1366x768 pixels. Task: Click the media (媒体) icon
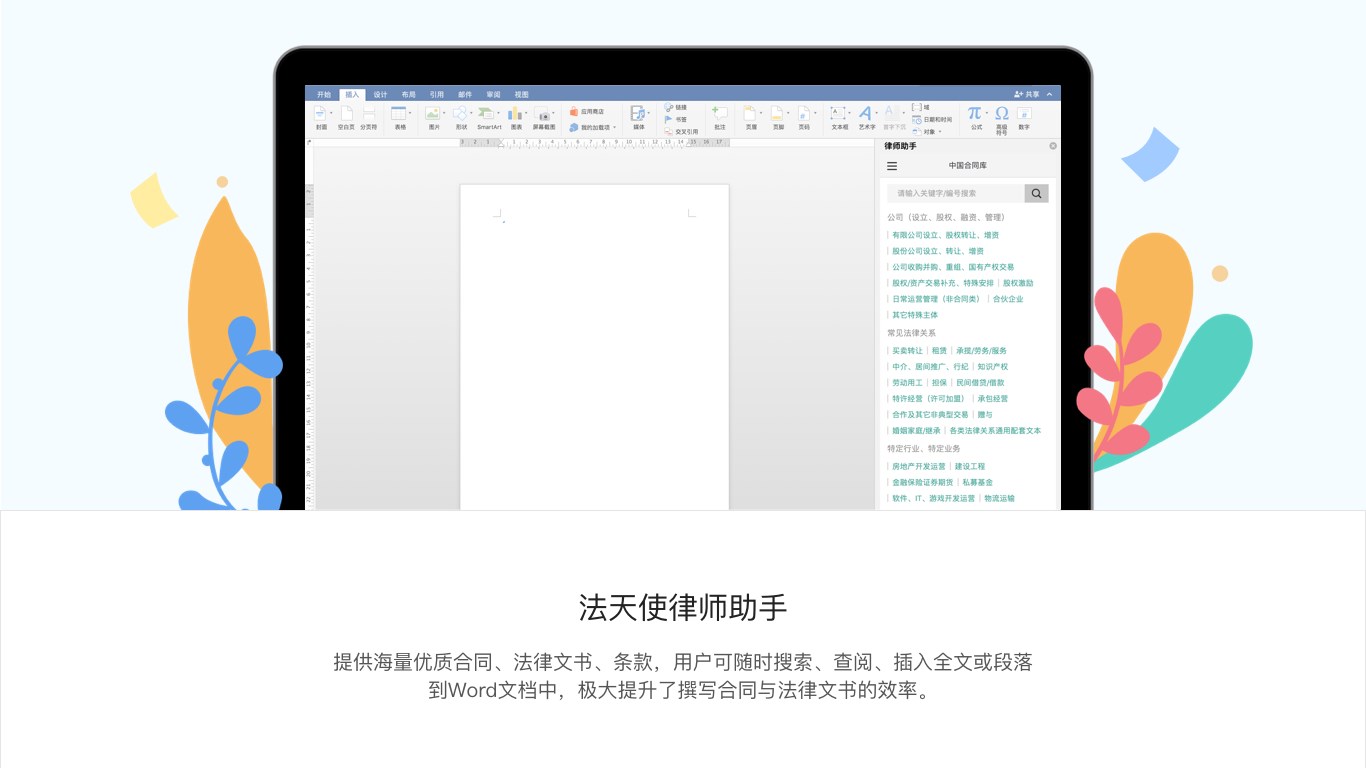click(637, 114)
